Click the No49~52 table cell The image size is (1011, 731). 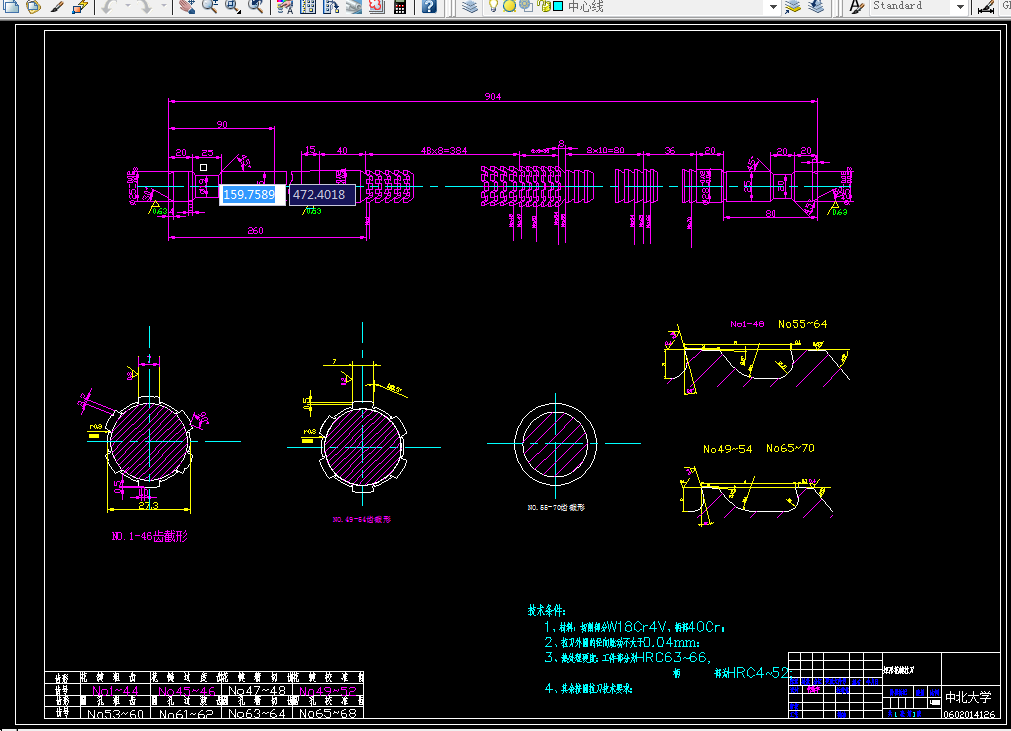point(328,690)
